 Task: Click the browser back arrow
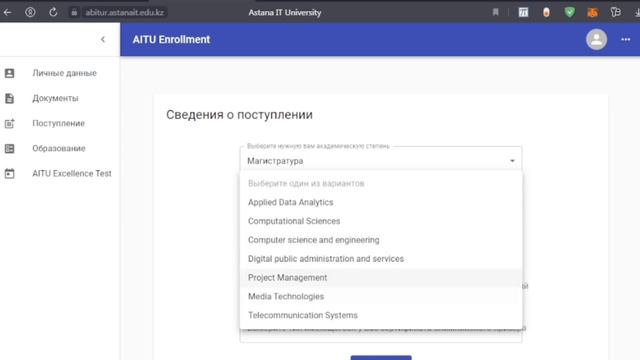(x=7, y=12)
